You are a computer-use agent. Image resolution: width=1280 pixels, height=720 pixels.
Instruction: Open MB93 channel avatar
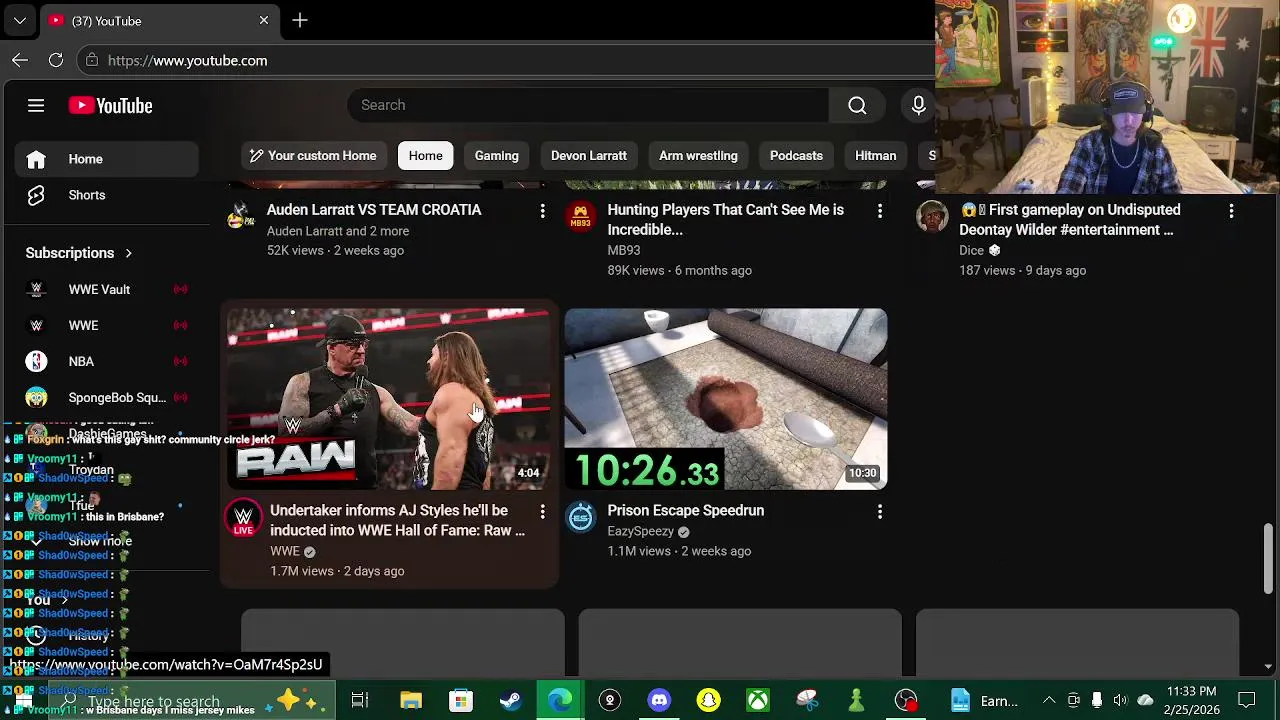point(580,216)
